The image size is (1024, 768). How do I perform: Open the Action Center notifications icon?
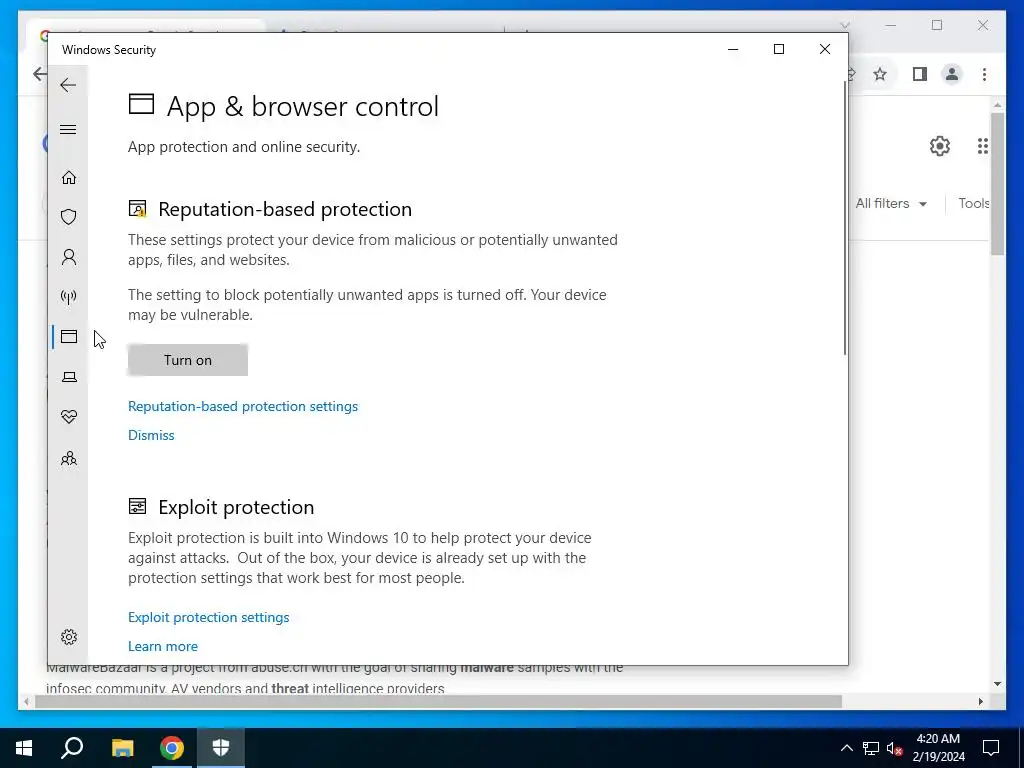point(991,748)
